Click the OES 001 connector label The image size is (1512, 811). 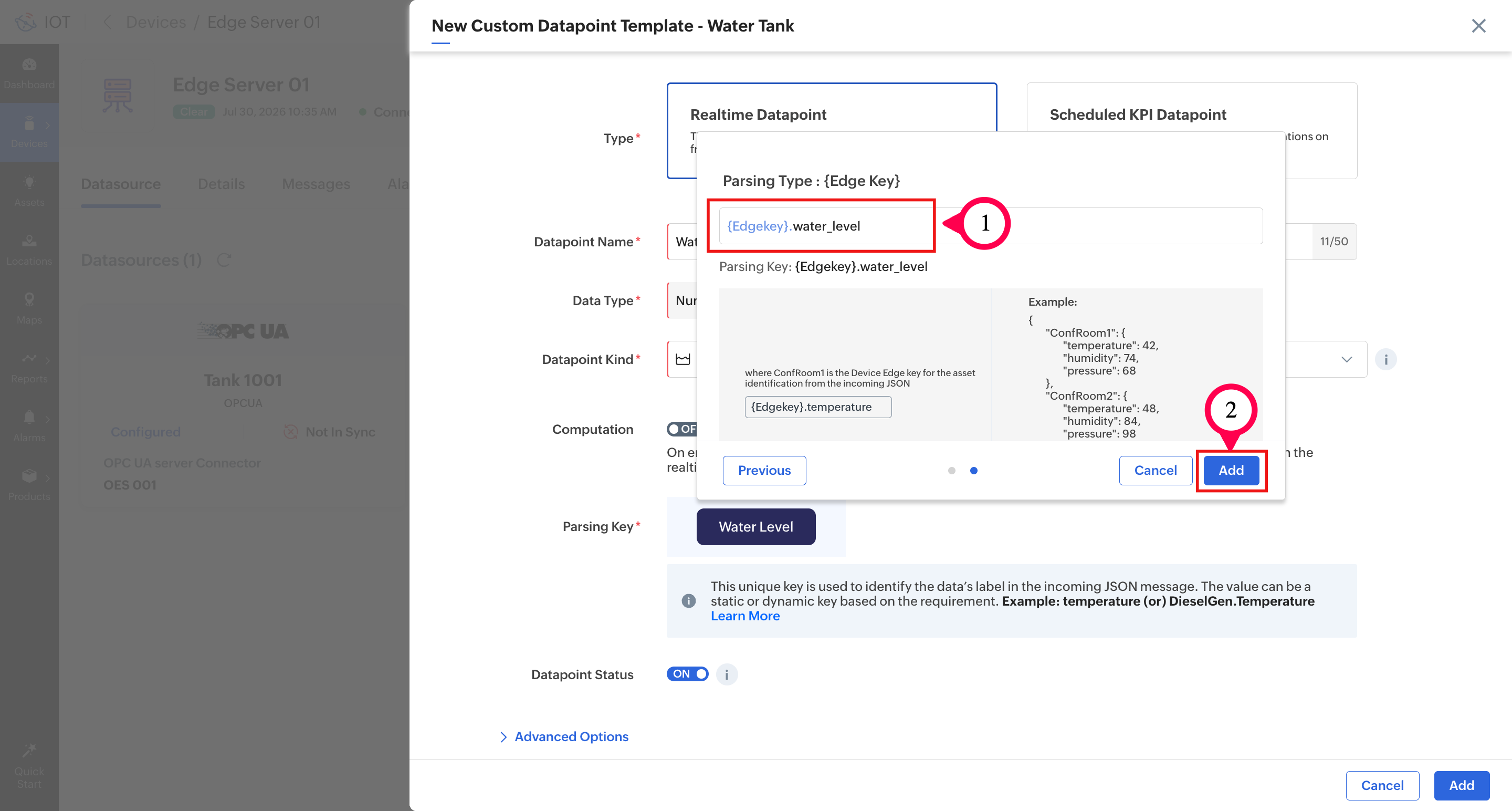(130, 485)
